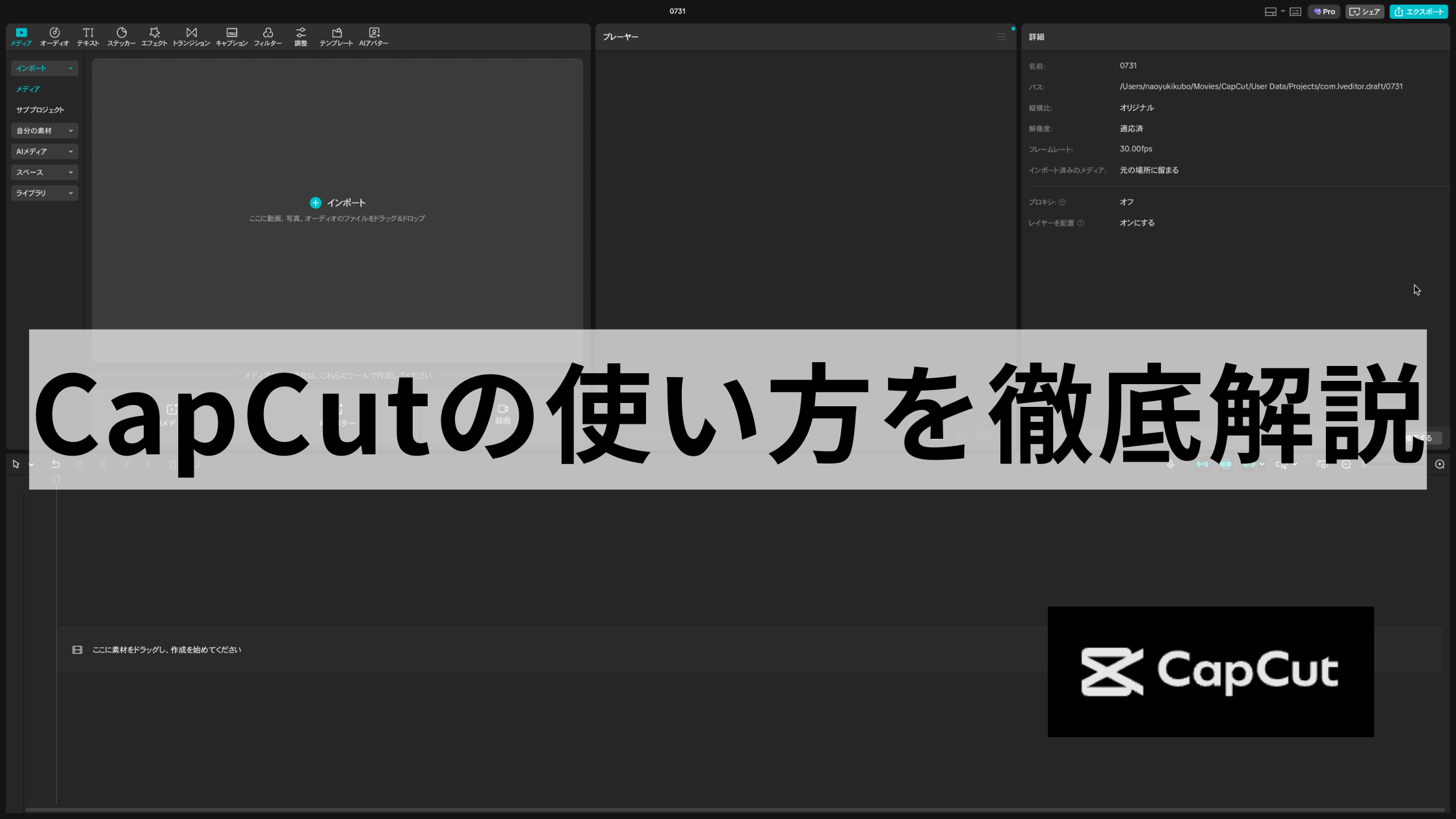
Task: Click the microphone voiceover record icon
Action: tap(1171, 464)
